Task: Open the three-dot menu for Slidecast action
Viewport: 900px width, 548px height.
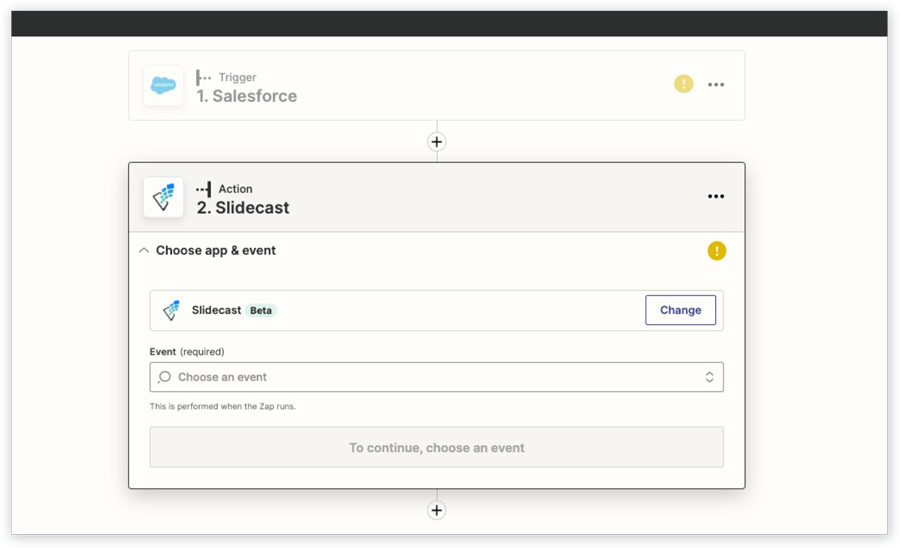Action: click(716, 196)
